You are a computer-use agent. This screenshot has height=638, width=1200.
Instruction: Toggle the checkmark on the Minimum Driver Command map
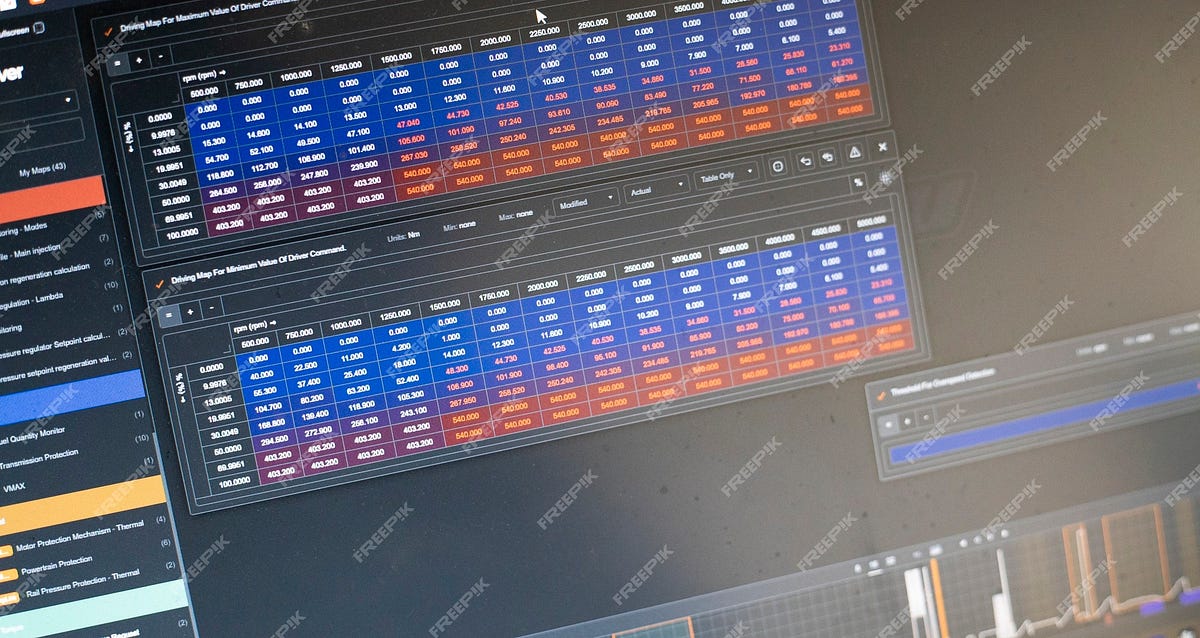click(x=159, y=284)
